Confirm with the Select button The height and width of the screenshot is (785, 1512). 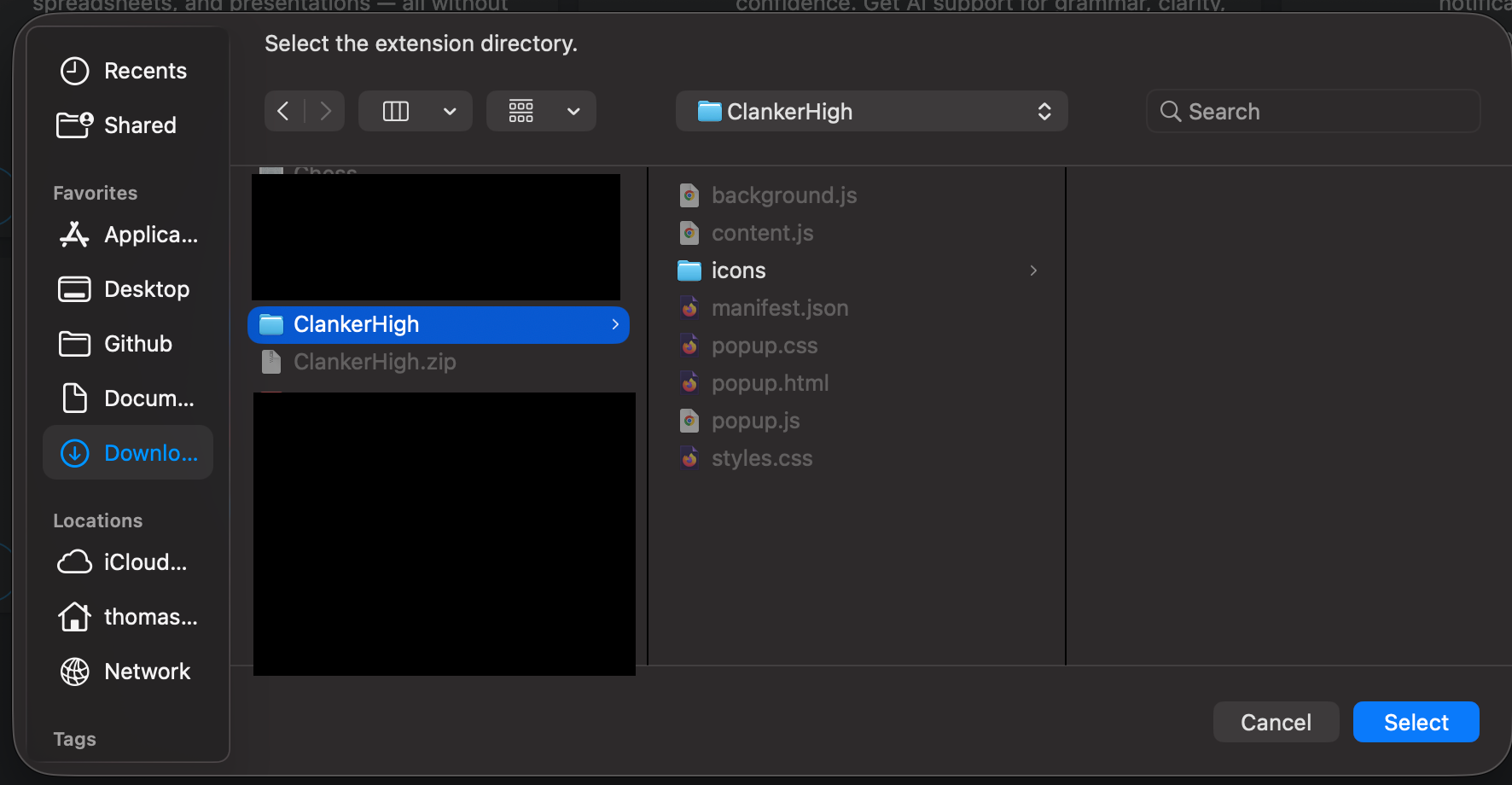[1416, 722]
